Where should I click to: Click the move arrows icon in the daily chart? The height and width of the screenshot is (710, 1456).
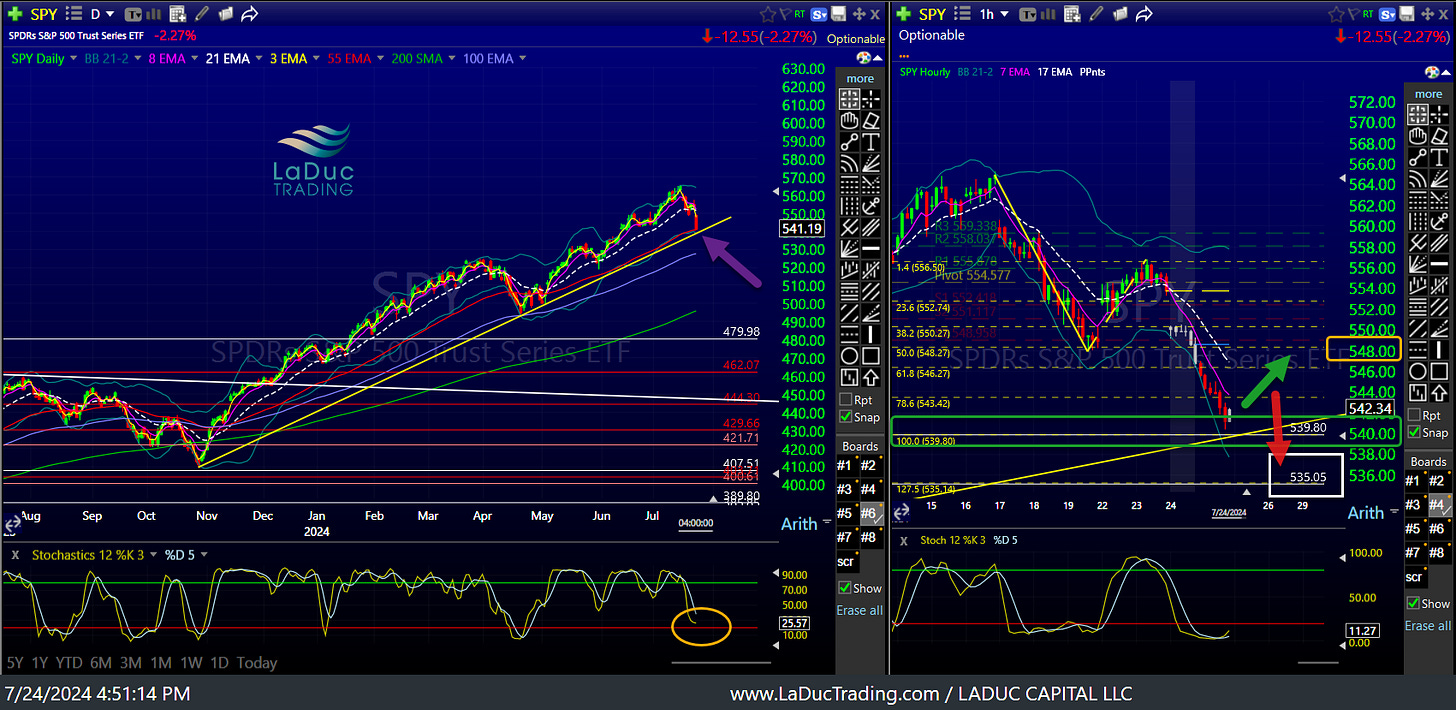tap(859, 14)
